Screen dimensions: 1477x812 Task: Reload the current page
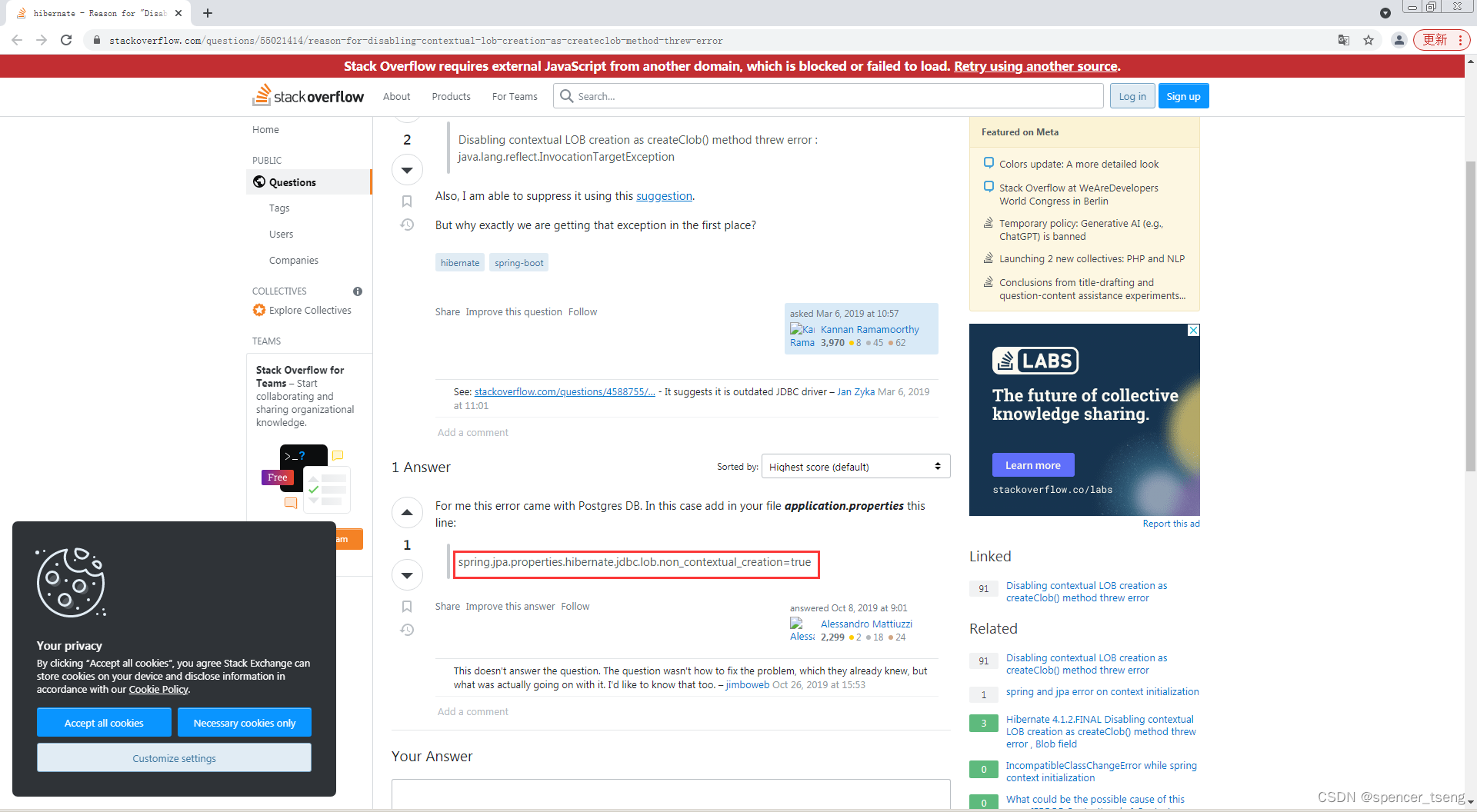click(66, 40)
